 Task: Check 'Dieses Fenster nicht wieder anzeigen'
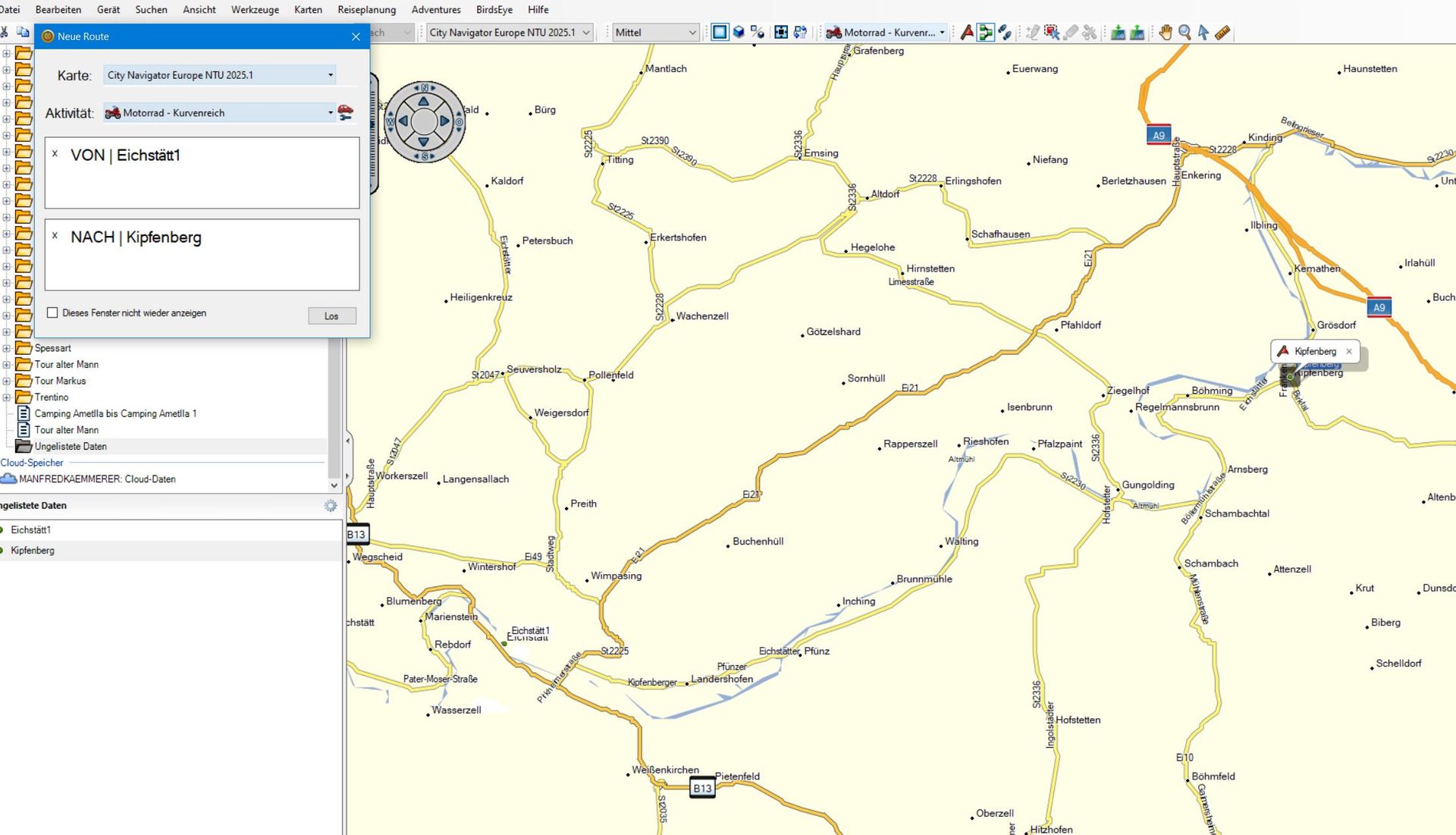pyautogui.click(x=52, y=312)
